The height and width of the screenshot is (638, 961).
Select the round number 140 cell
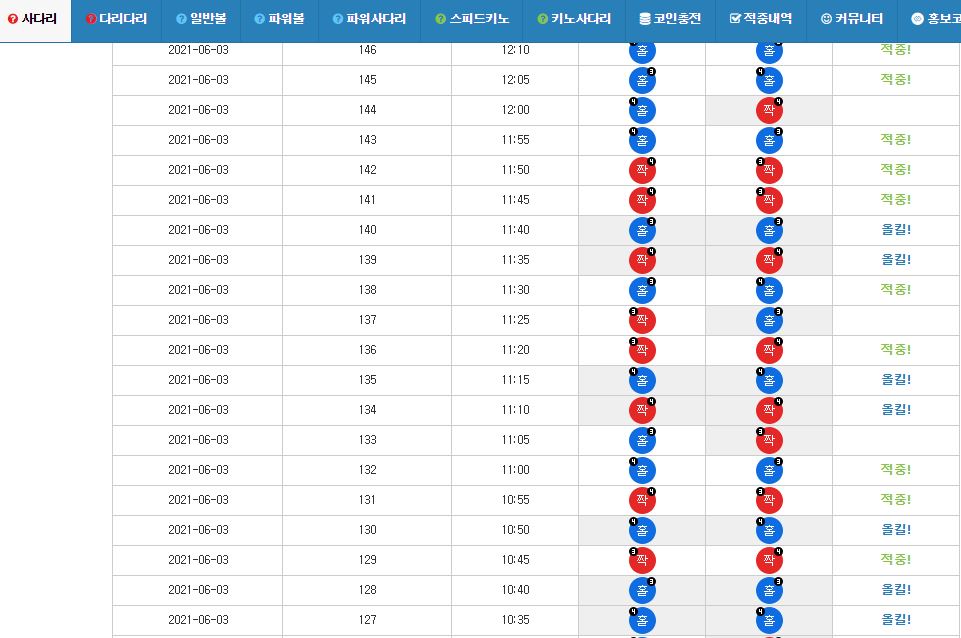click(x=367, y=230)
